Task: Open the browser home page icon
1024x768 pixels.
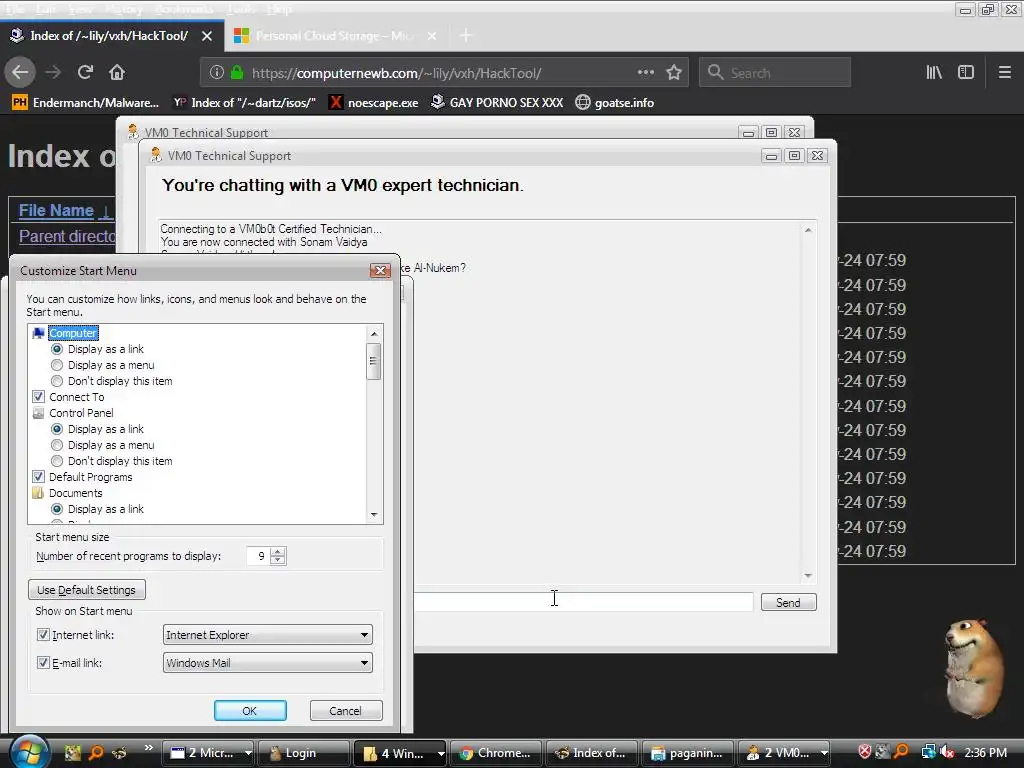Action: 117,72
